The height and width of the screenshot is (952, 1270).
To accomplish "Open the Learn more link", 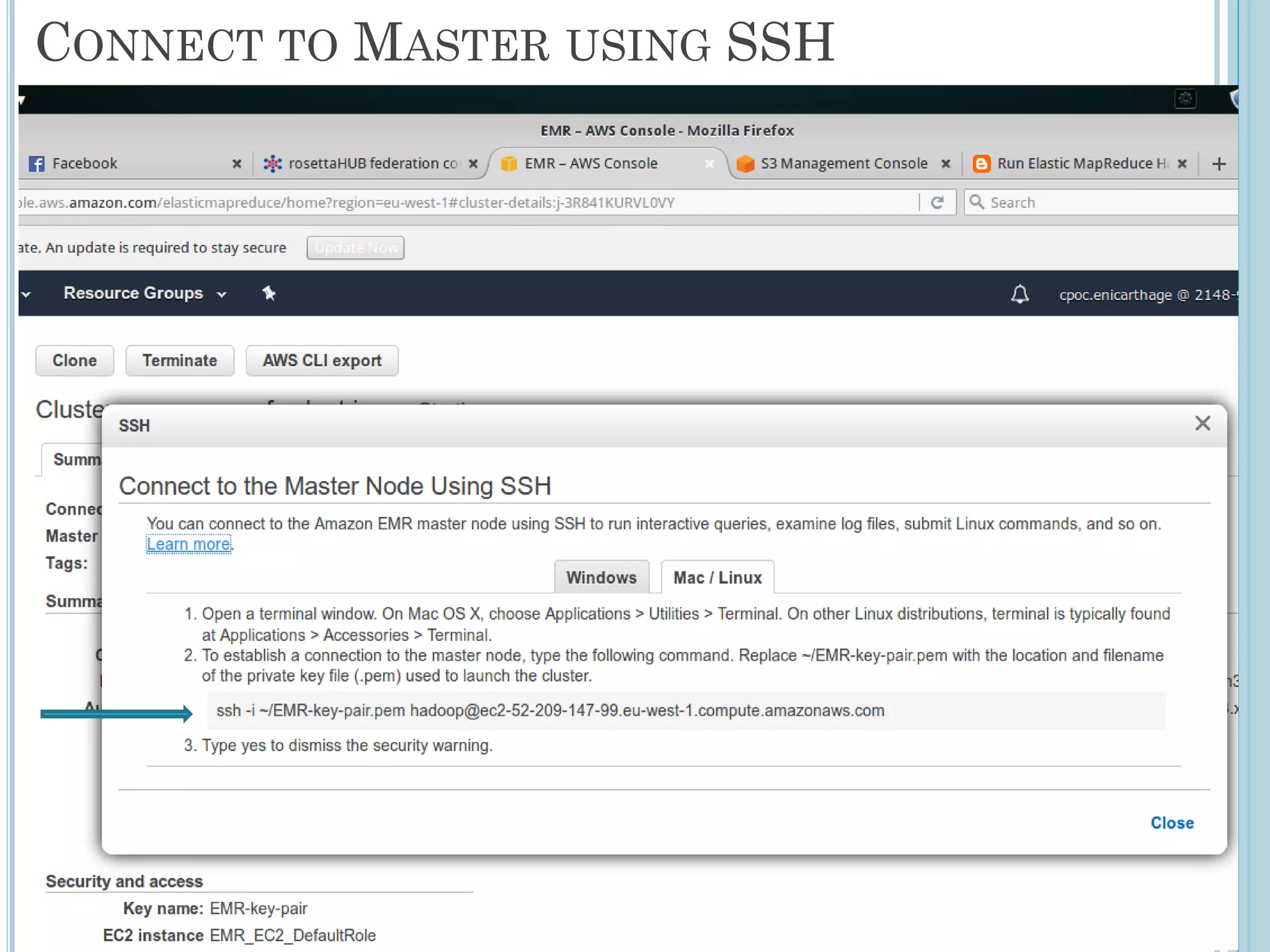I will click(x=189, y=544).
